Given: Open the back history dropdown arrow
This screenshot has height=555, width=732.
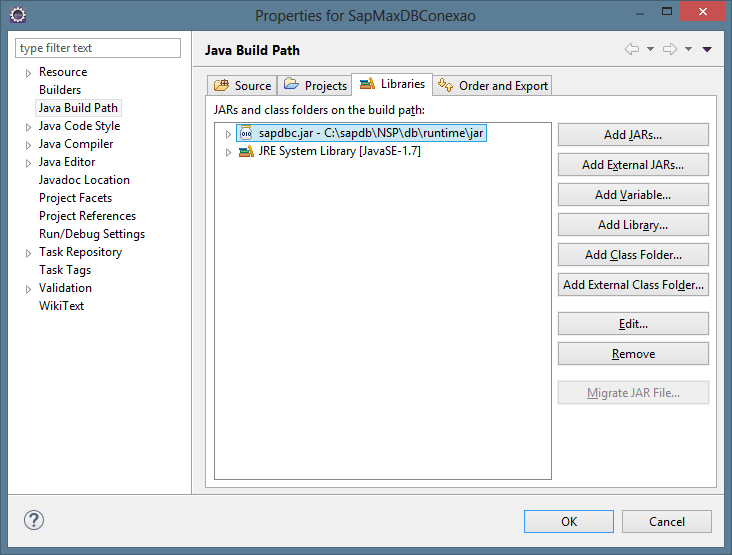Looking at the screenshot, I should (x=650, y=49).
